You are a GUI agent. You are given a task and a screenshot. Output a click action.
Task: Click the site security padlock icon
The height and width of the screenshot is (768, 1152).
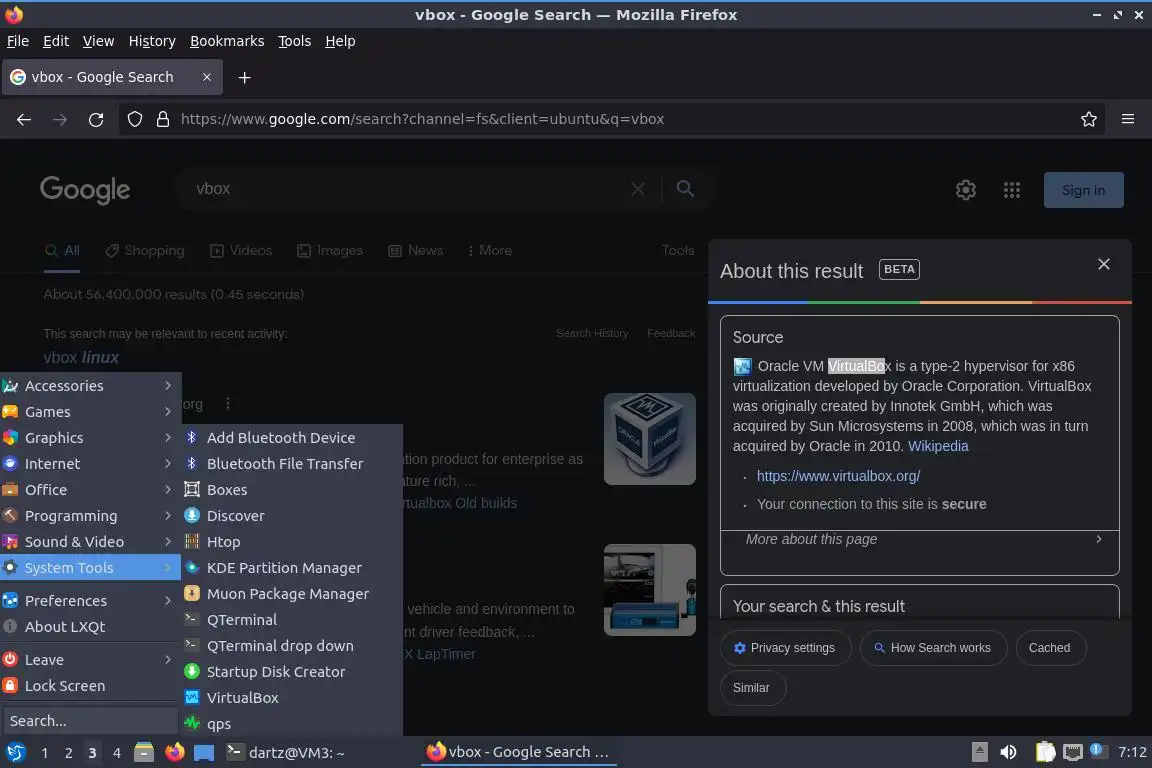click(x=163, y=119)
